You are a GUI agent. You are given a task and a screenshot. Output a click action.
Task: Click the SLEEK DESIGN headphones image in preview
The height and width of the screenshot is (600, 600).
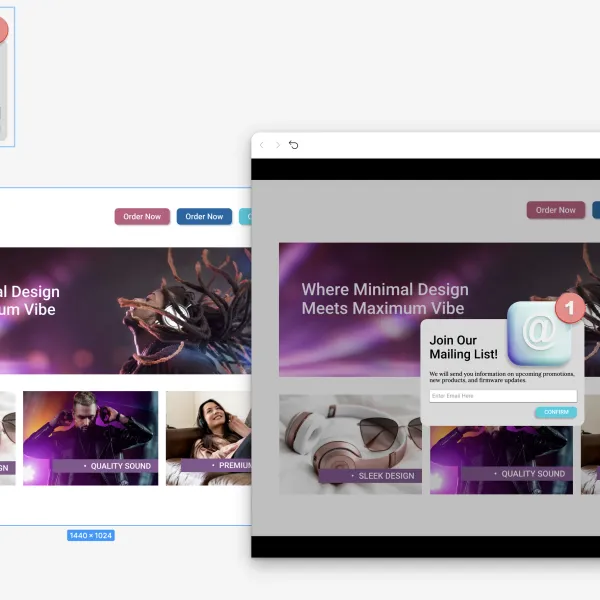[x=351, y=444]
